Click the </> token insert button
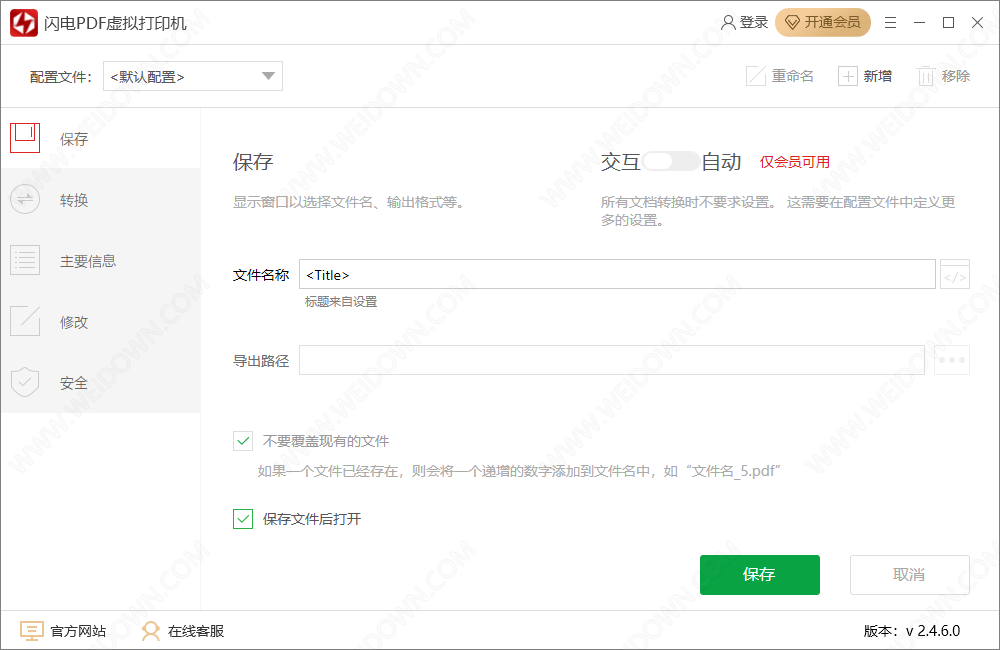The width and height of the screenshot is (1000, 650). click(955, 274)
